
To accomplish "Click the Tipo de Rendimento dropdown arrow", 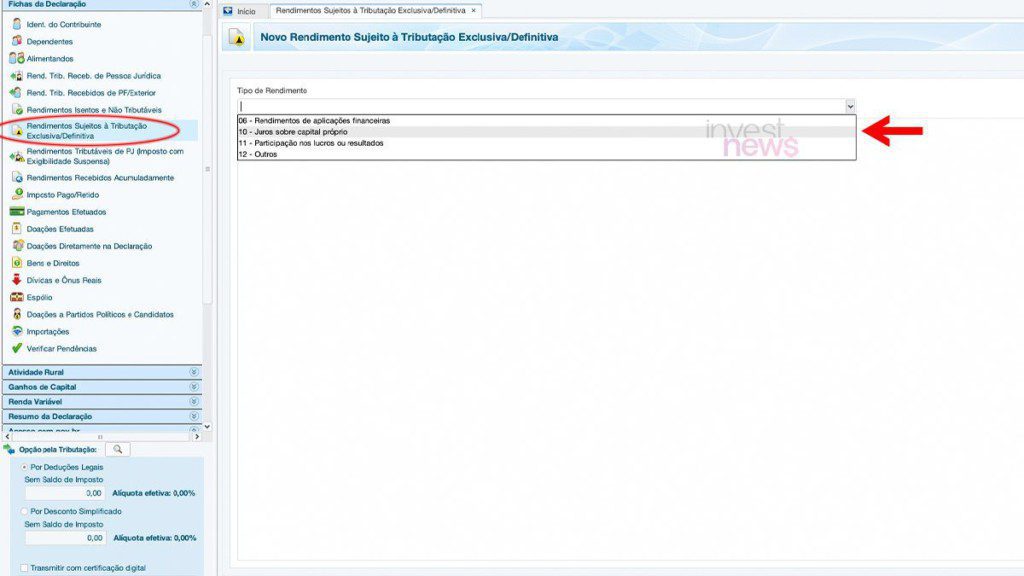I will 850,106.
